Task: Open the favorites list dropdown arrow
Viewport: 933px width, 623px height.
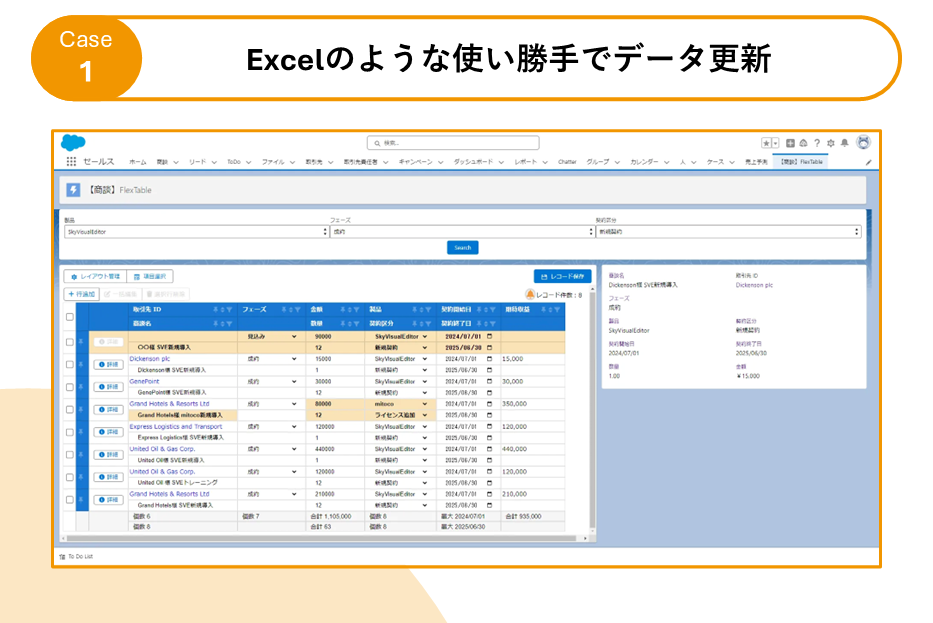Action: tap(775, 143)
